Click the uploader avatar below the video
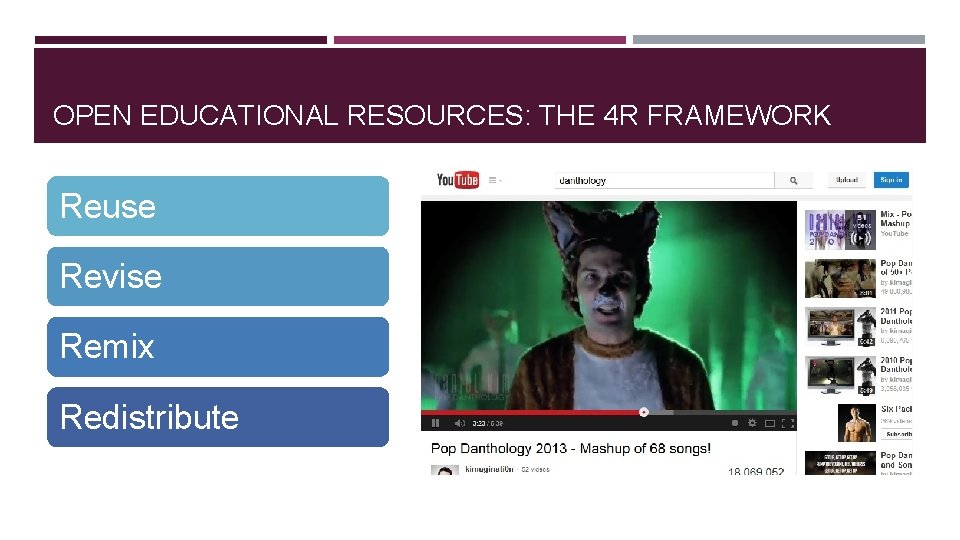The image size is (960, 540). [444, 470]
